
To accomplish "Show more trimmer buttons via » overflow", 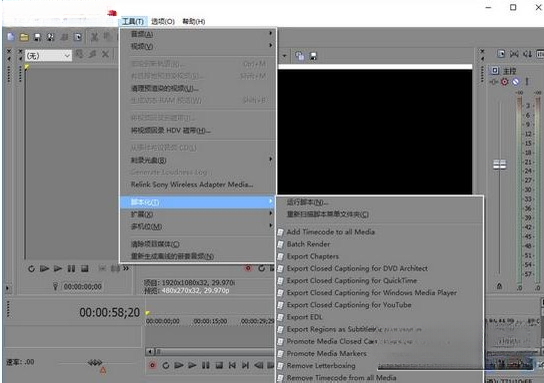I will pos(126,268).
